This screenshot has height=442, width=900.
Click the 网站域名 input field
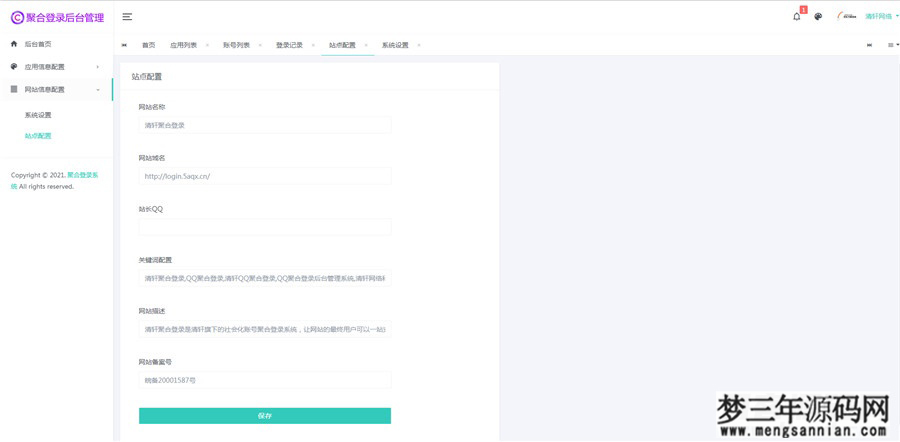[x=265, y=176]
